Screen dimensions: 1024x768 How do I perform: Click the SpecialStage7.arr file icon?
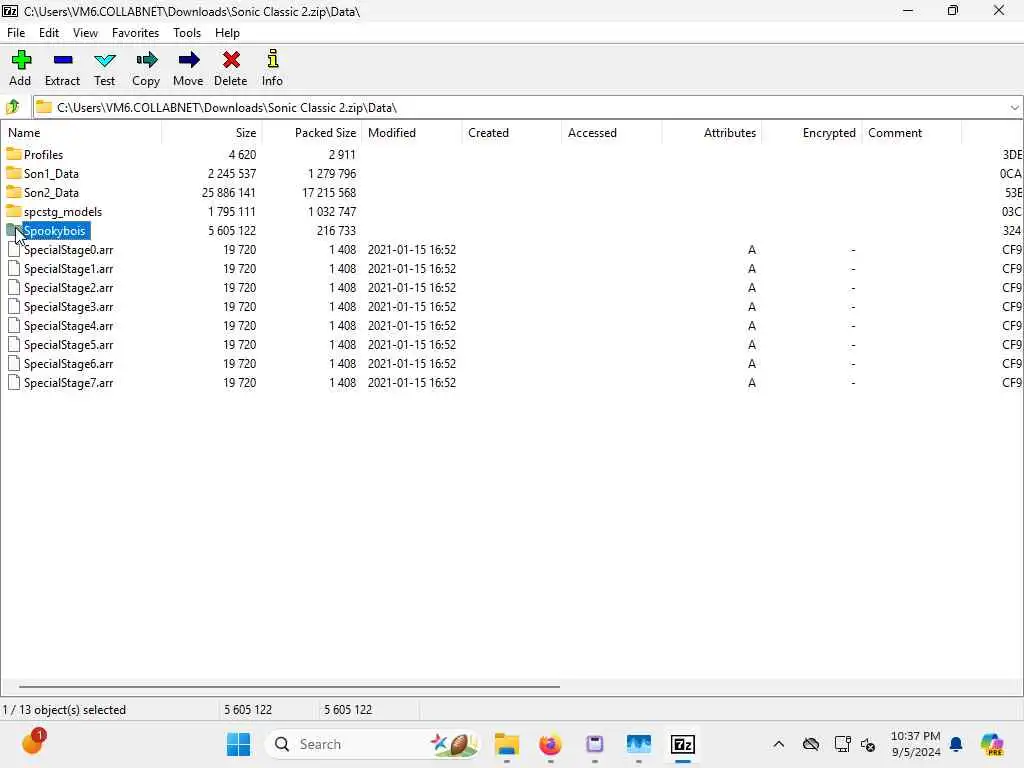(14, 382)
